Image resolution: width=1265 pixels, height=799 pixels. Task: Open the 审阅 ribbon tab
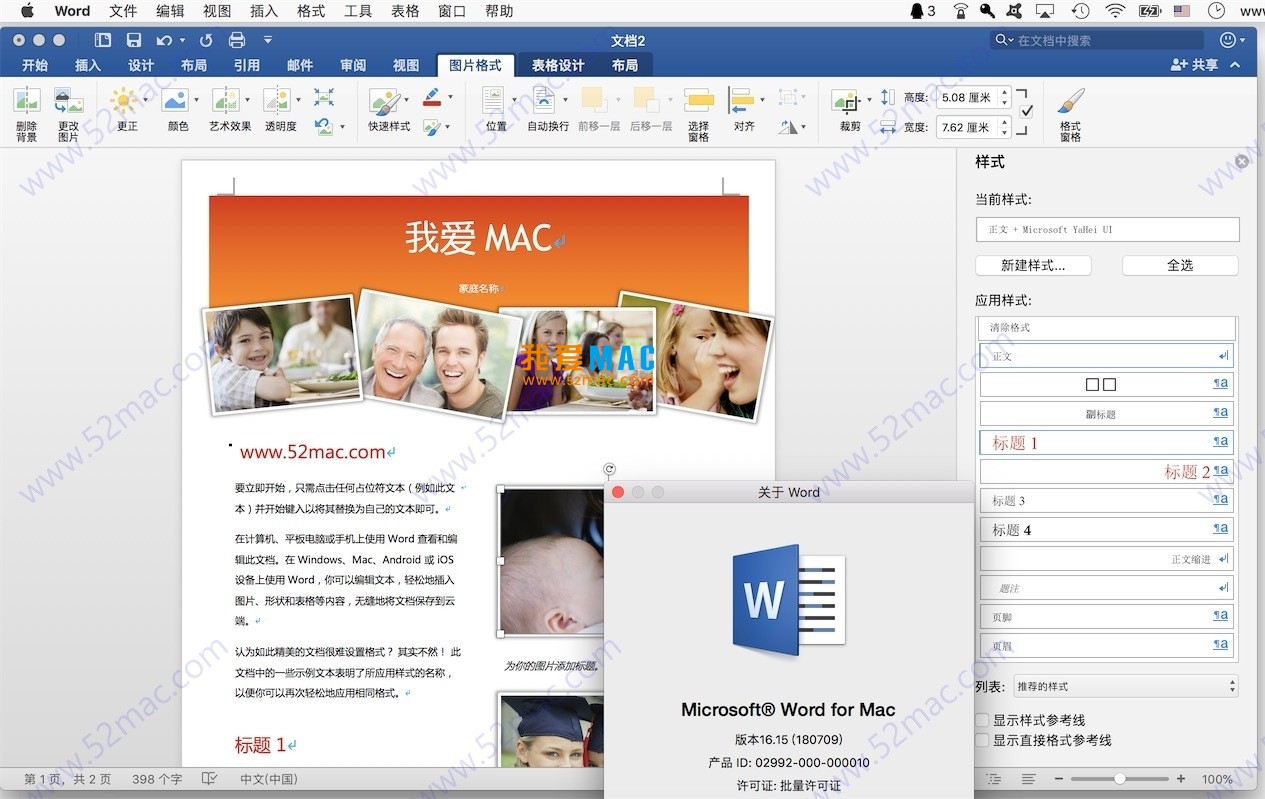pyautogui.click(x=353, y=65)
